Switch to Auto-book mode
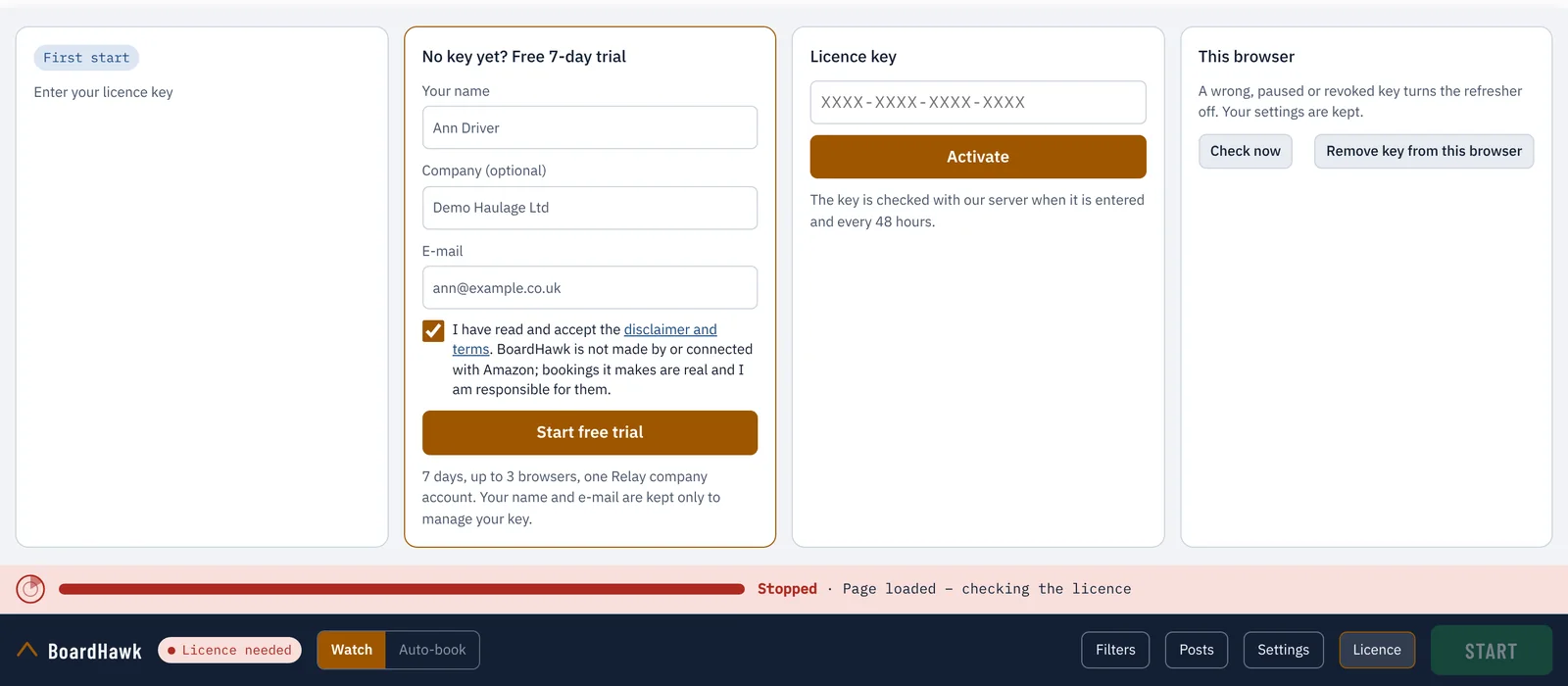Viewport: 1568px width, 686px height. 432,650
